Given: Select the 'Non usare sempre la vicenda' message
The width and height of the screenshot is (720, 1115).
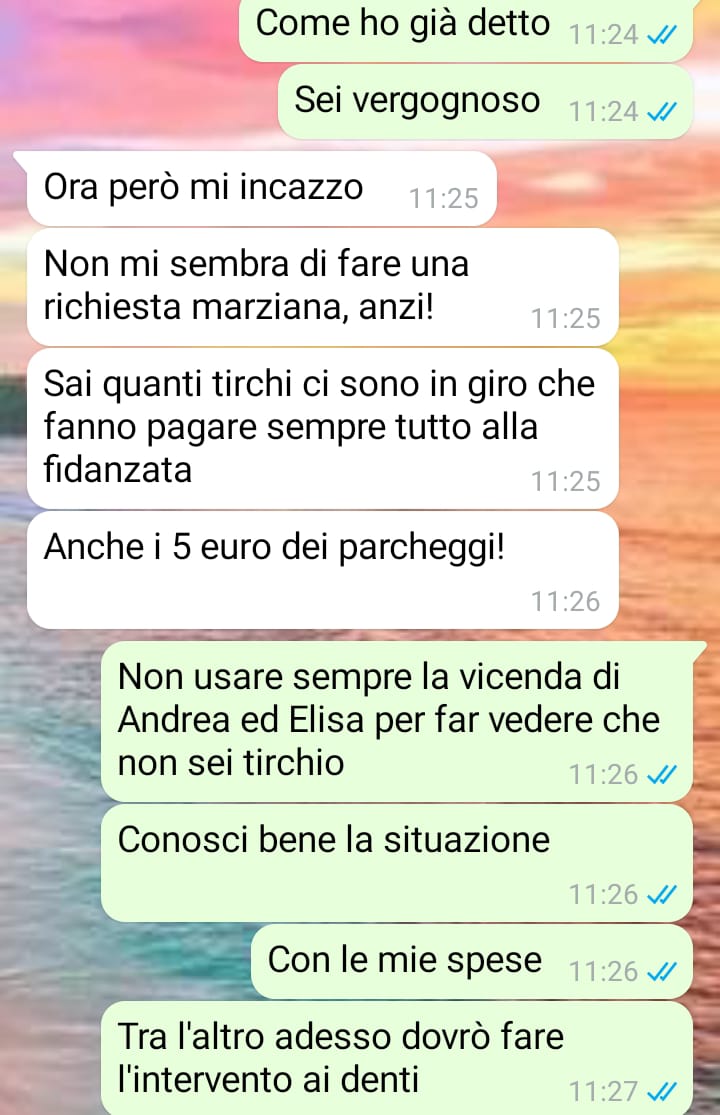Looking at the screenshot, I should (x=397, y=721).
